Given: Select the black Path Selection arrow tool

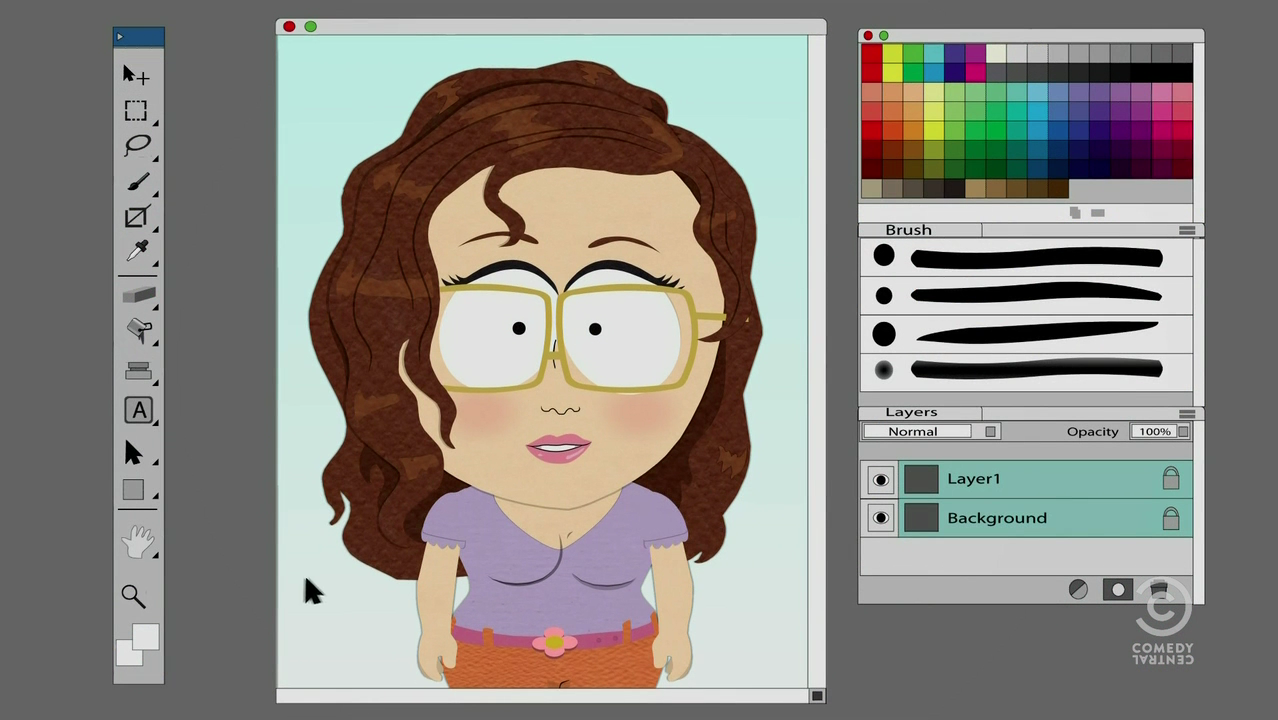Looking at the screenshot, I should click(133, 453).
